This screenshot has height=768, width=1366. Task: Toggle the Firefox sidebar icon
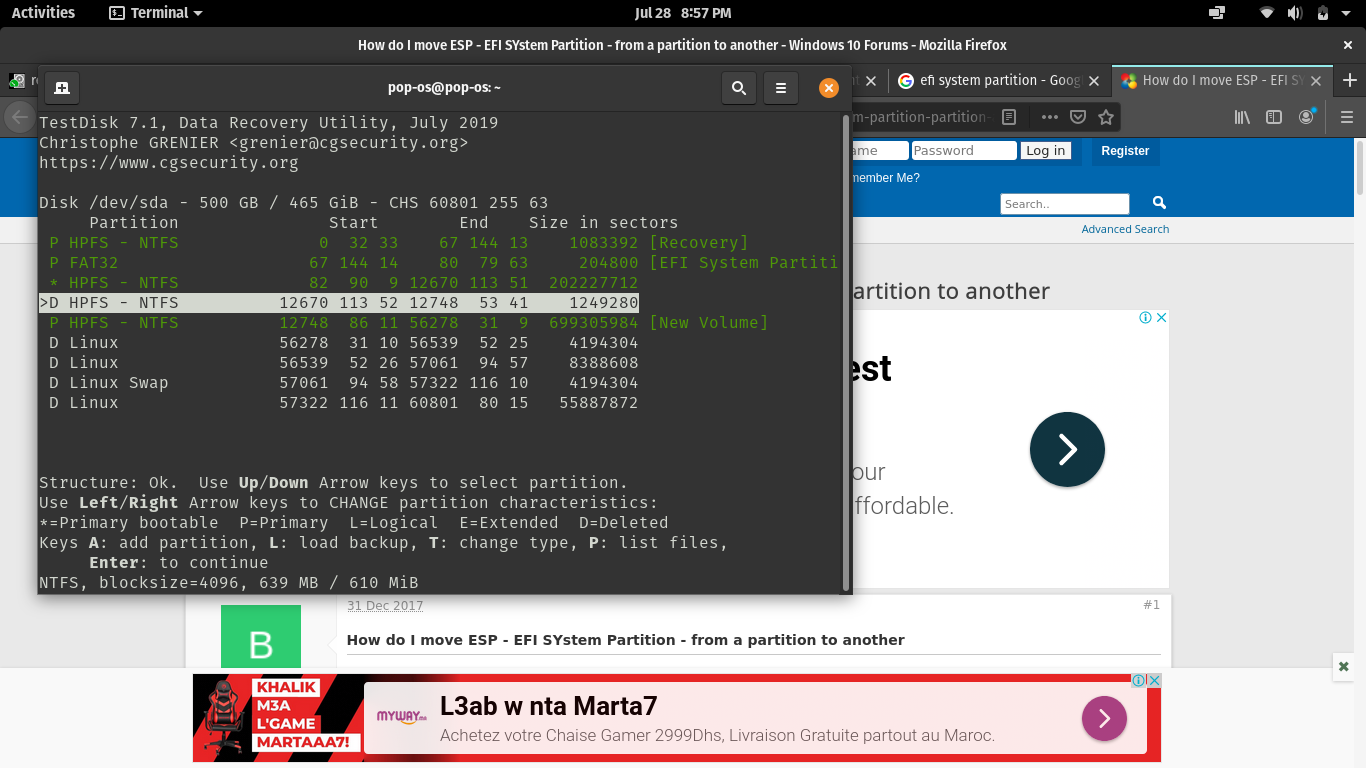[x=1274, y=117]
